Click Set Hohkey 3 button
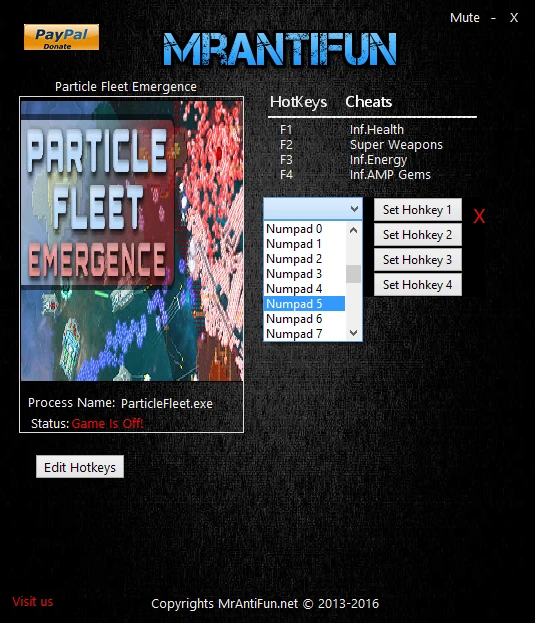The image size is (535, 623). [x=418, y=260]
